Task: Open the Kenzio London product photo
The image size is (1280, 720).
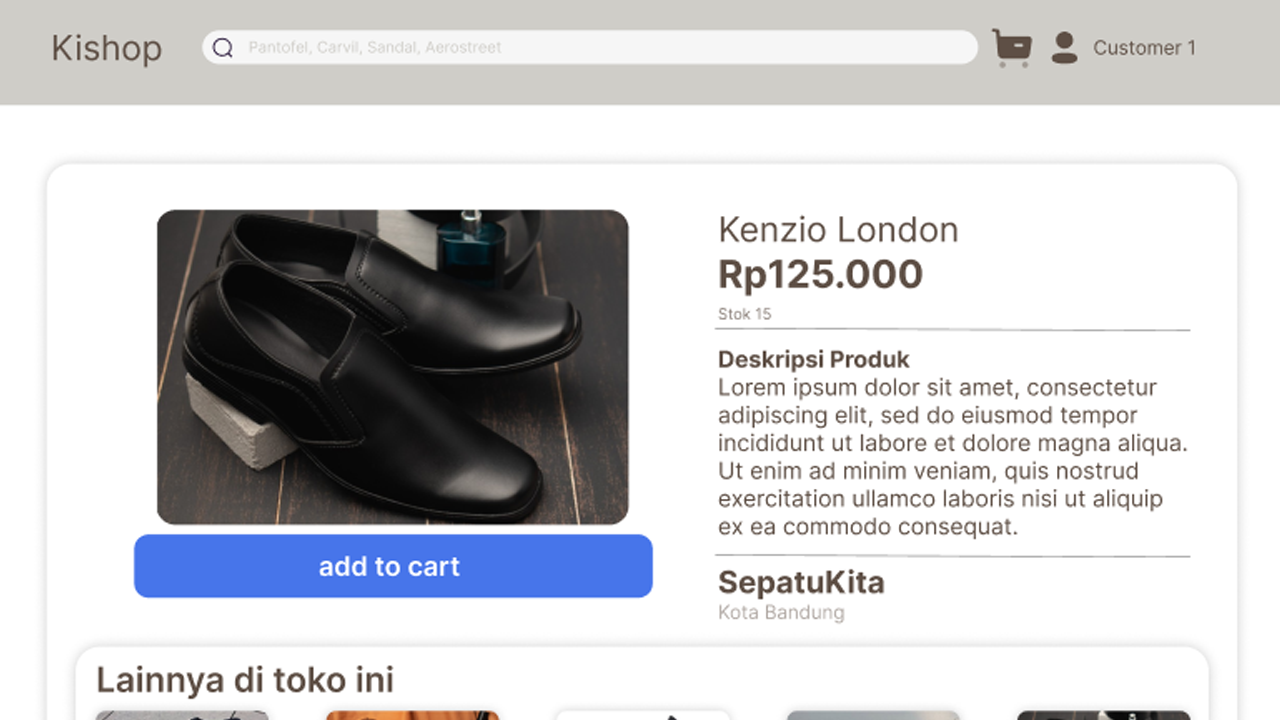Action: point(392,367)
